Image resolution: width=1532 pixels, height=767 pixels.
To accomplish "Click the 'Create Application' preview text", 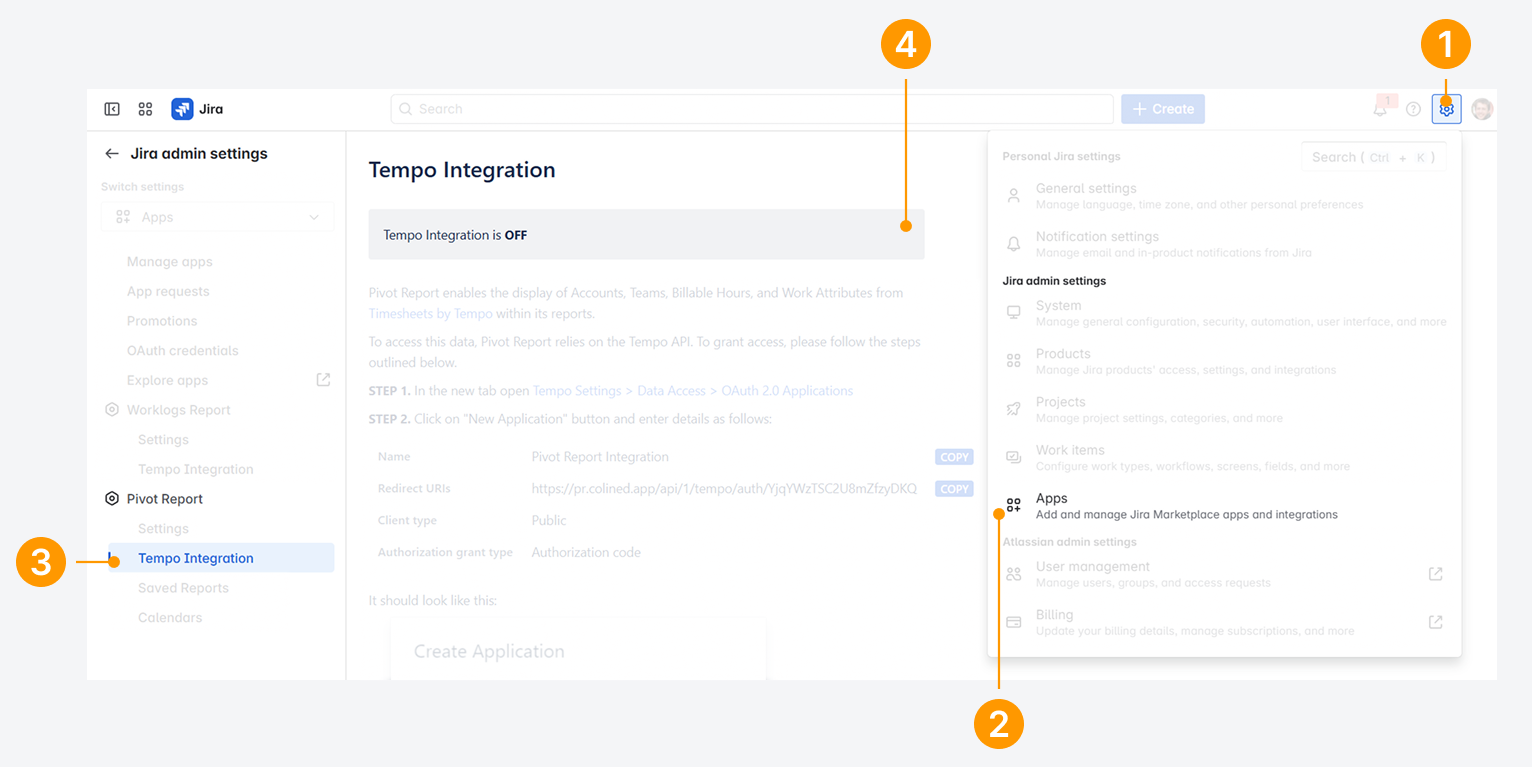I will pos(489,652).
